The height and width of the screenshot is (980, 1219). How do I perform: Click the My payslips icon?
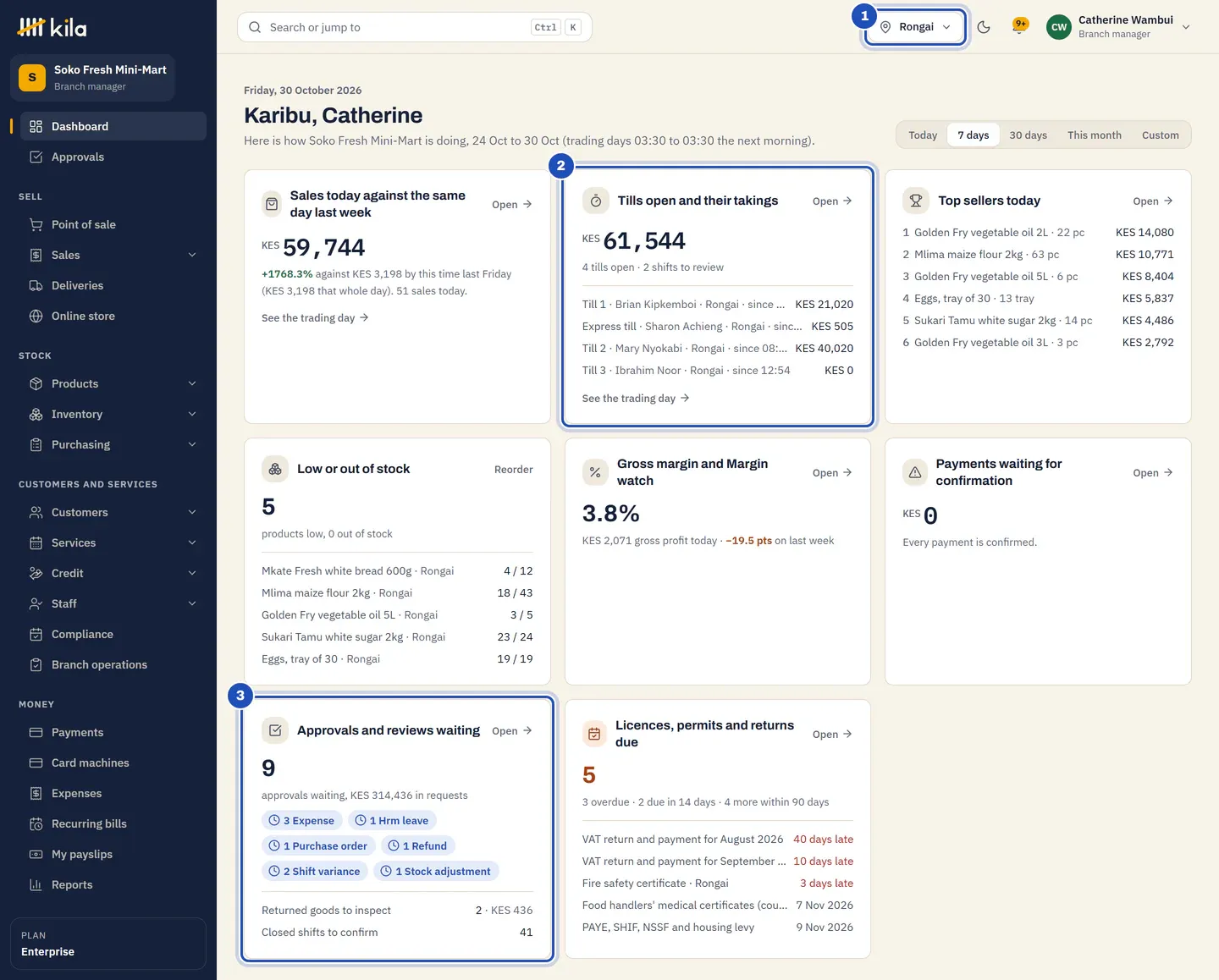[x=36, y=854]
